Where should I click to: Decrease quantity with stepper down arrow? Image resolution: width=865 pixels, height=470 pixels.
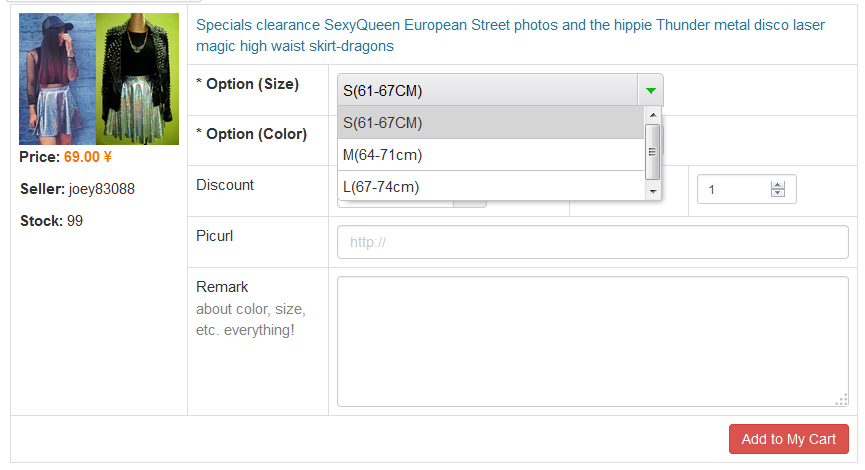click(778, 193)
